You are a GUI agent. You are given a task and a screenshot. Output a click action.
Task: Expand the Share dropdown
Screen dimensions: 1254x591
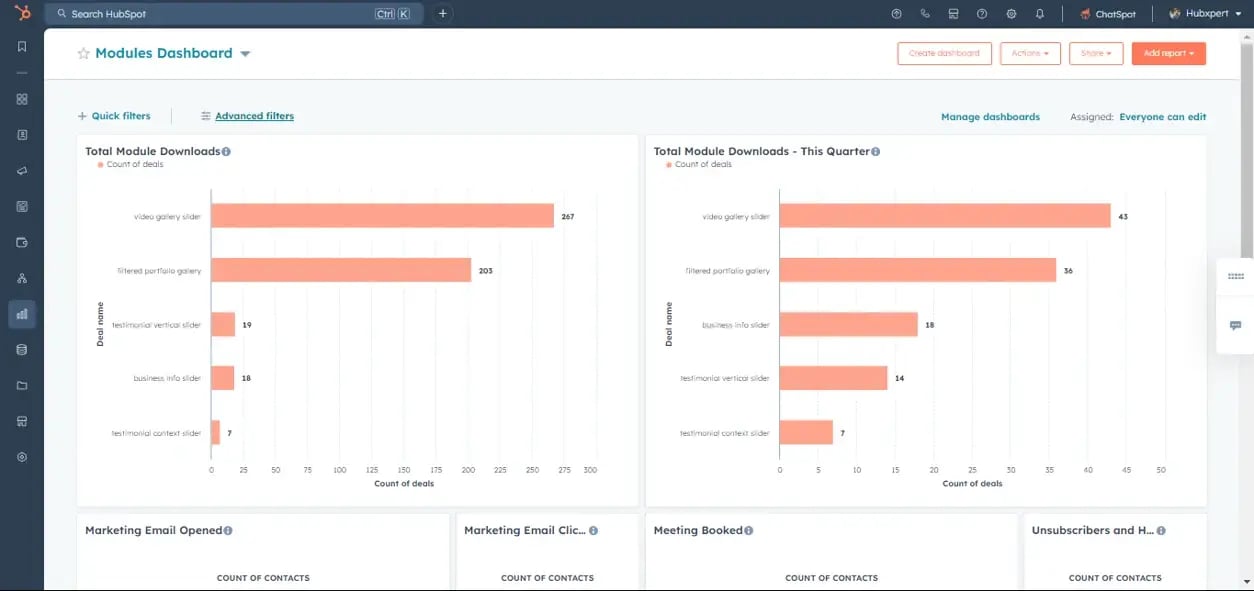click(1096, 53)
